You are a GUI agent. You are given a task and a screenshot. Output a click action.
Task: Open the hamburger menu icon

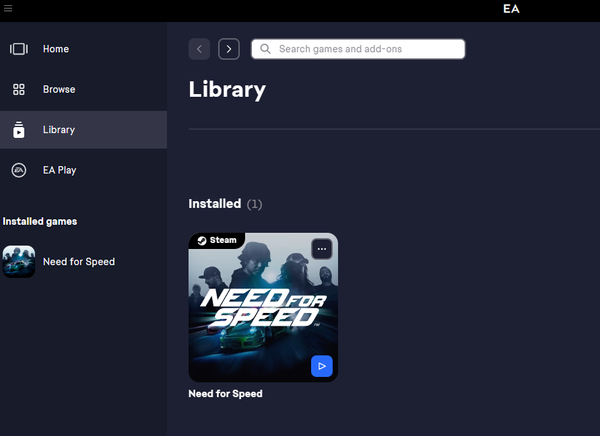click(8, 8)
